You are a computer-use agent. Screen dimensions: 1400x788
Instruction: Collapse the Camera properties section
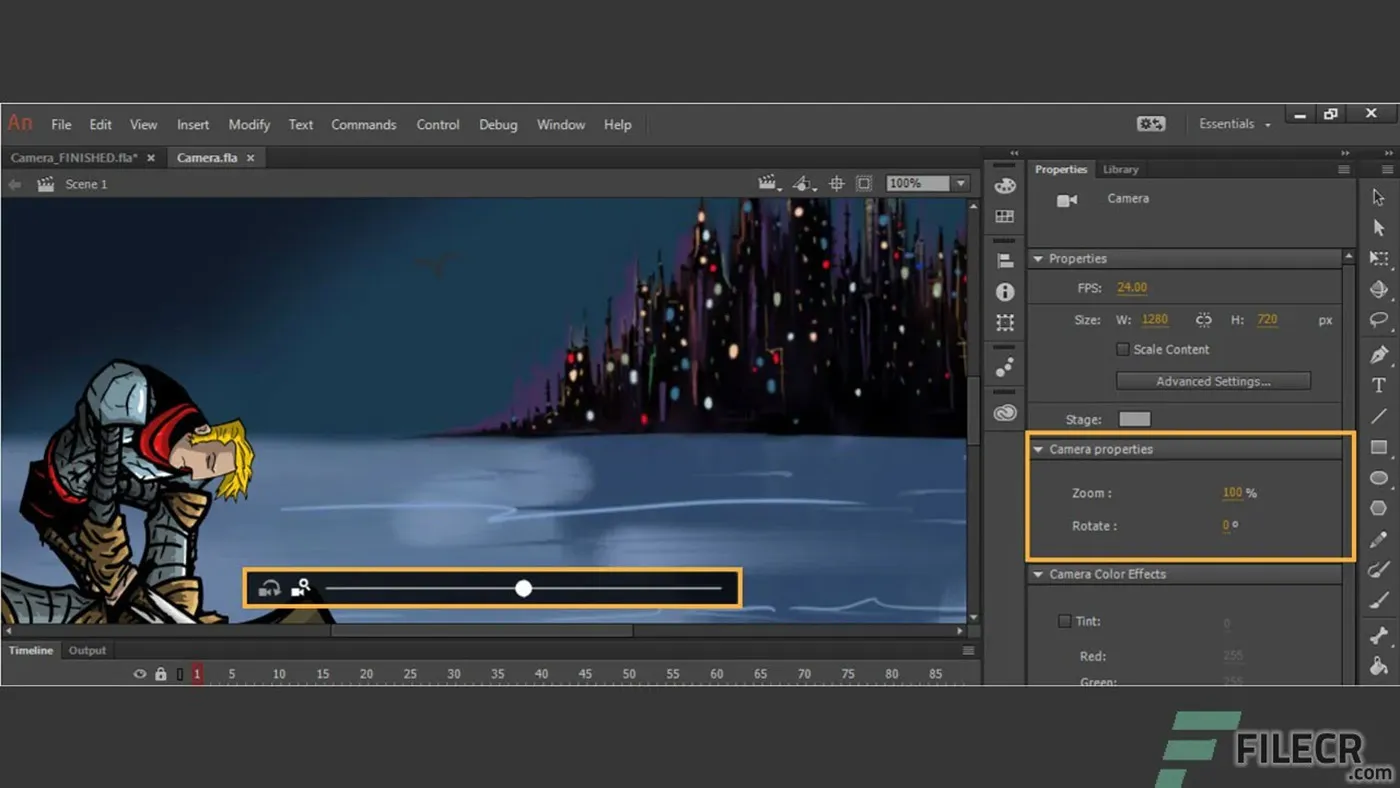(x=1038, y=449)
